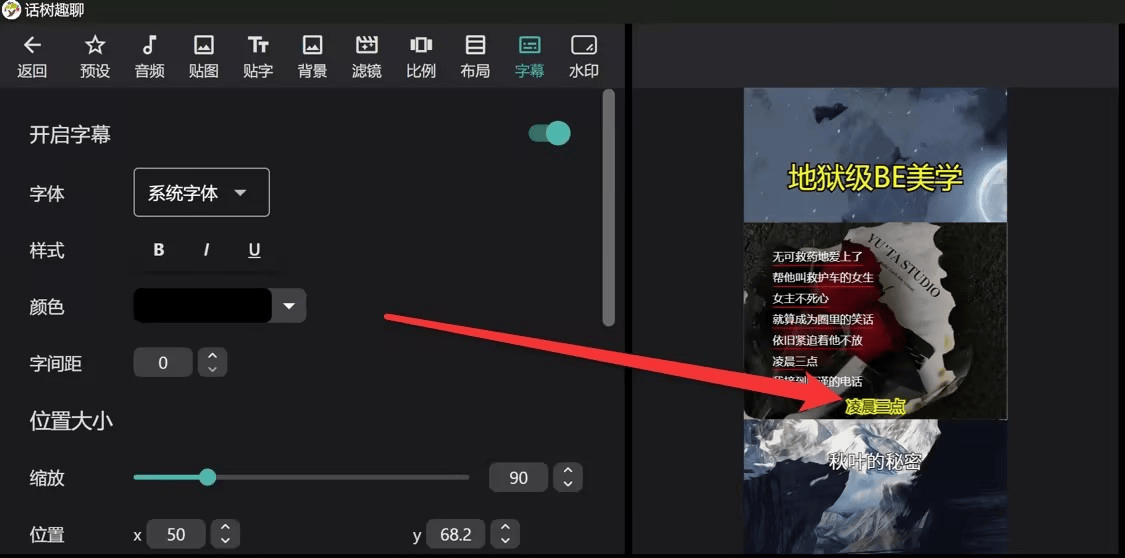The image size is (1125, 558).
Task: Select the 滤镜 filter icon
Action: [367, 46]
